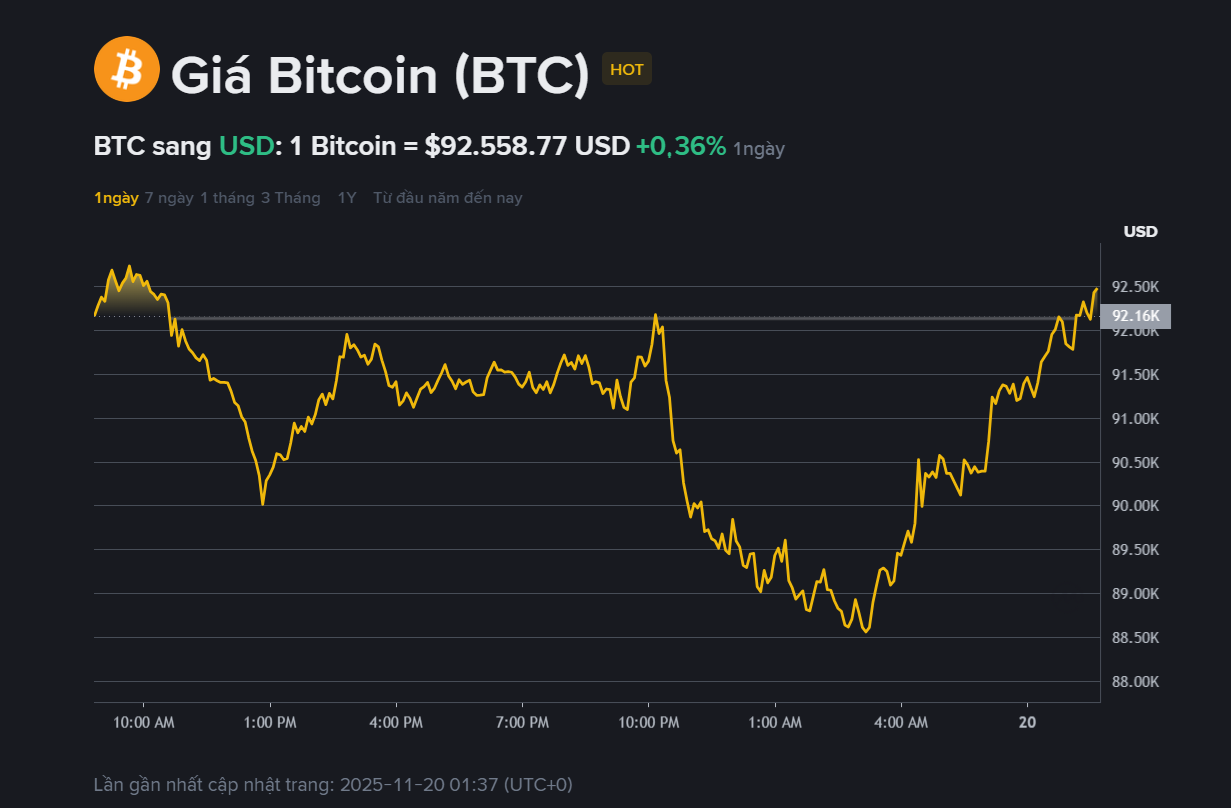Click the 10:00 PM time axis label
The width and height of the screenshot is (1231, 808).
649,722
